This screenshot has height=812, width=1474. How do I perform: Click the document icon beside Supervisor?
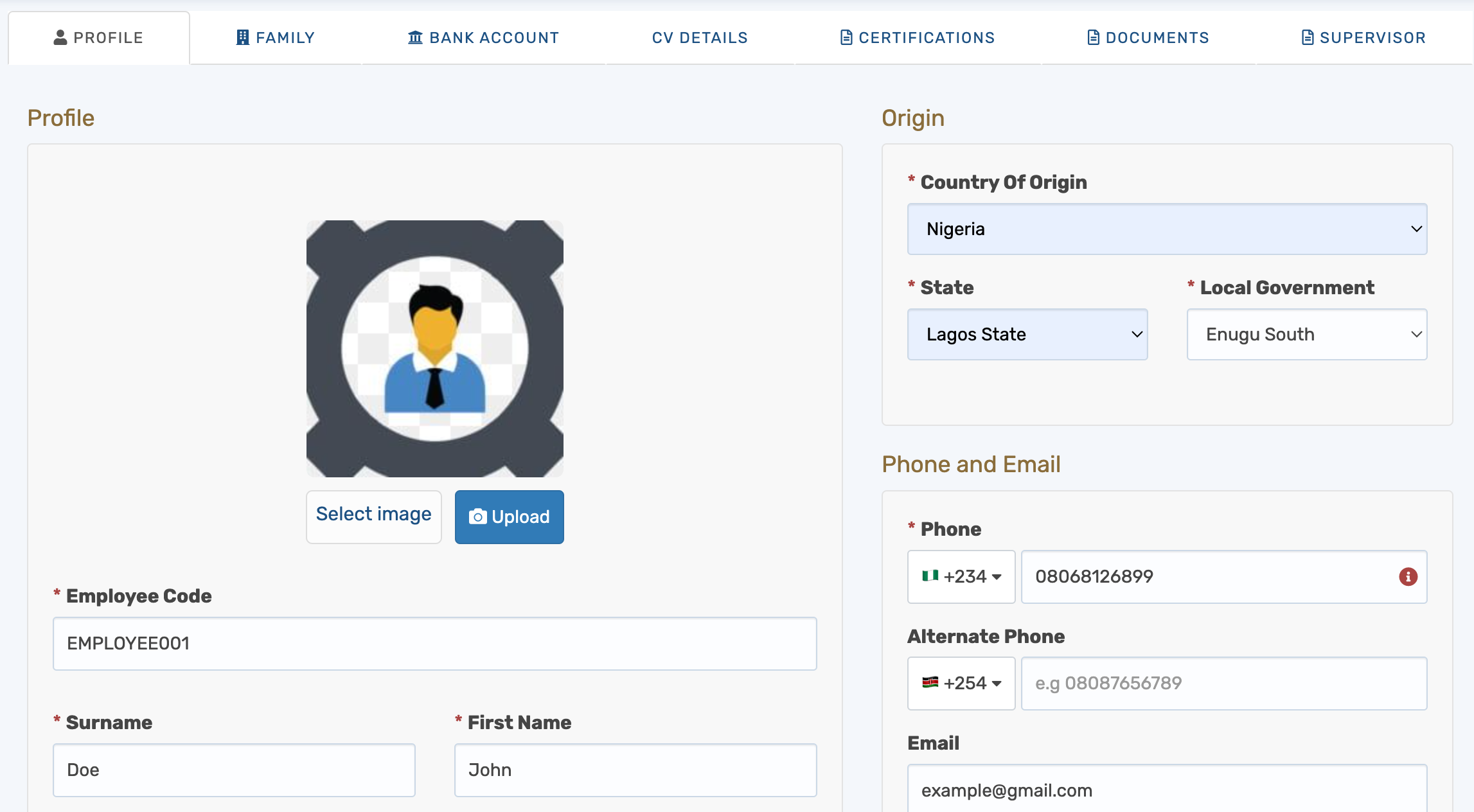coord(1307,37)
